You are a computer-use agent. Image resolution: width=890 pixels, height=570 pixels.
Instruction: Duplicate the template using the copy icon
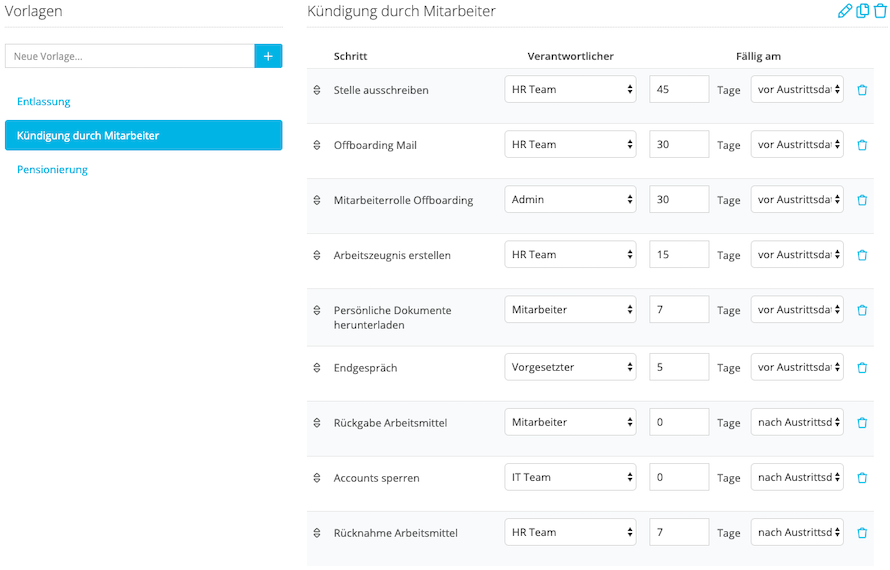(x=862, y=11)
